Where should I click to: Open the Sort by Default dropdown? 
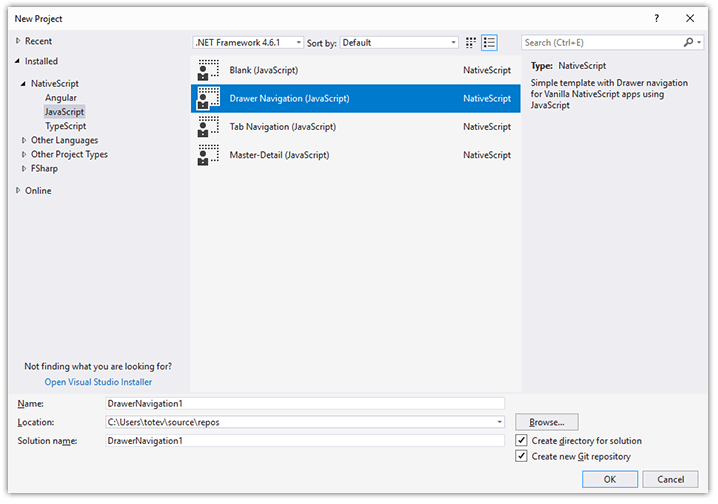(x=399, y=43)
